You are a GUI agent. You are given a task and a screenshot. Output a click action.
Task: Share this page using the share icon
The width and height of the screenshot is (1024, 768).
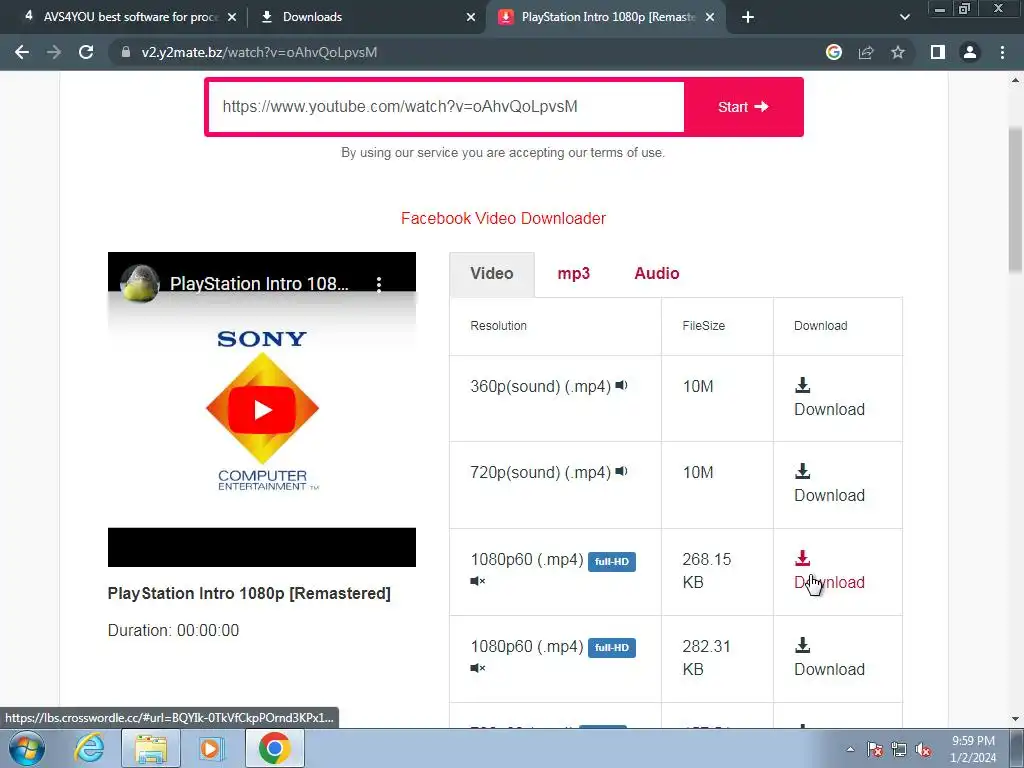tap(866, 52)
